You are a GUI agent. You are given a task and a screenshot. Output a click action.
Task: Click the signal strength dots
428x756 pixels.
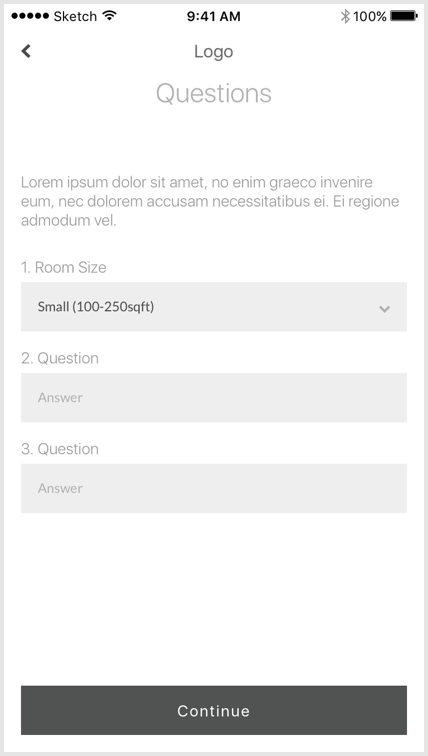(x=30, y=16)
